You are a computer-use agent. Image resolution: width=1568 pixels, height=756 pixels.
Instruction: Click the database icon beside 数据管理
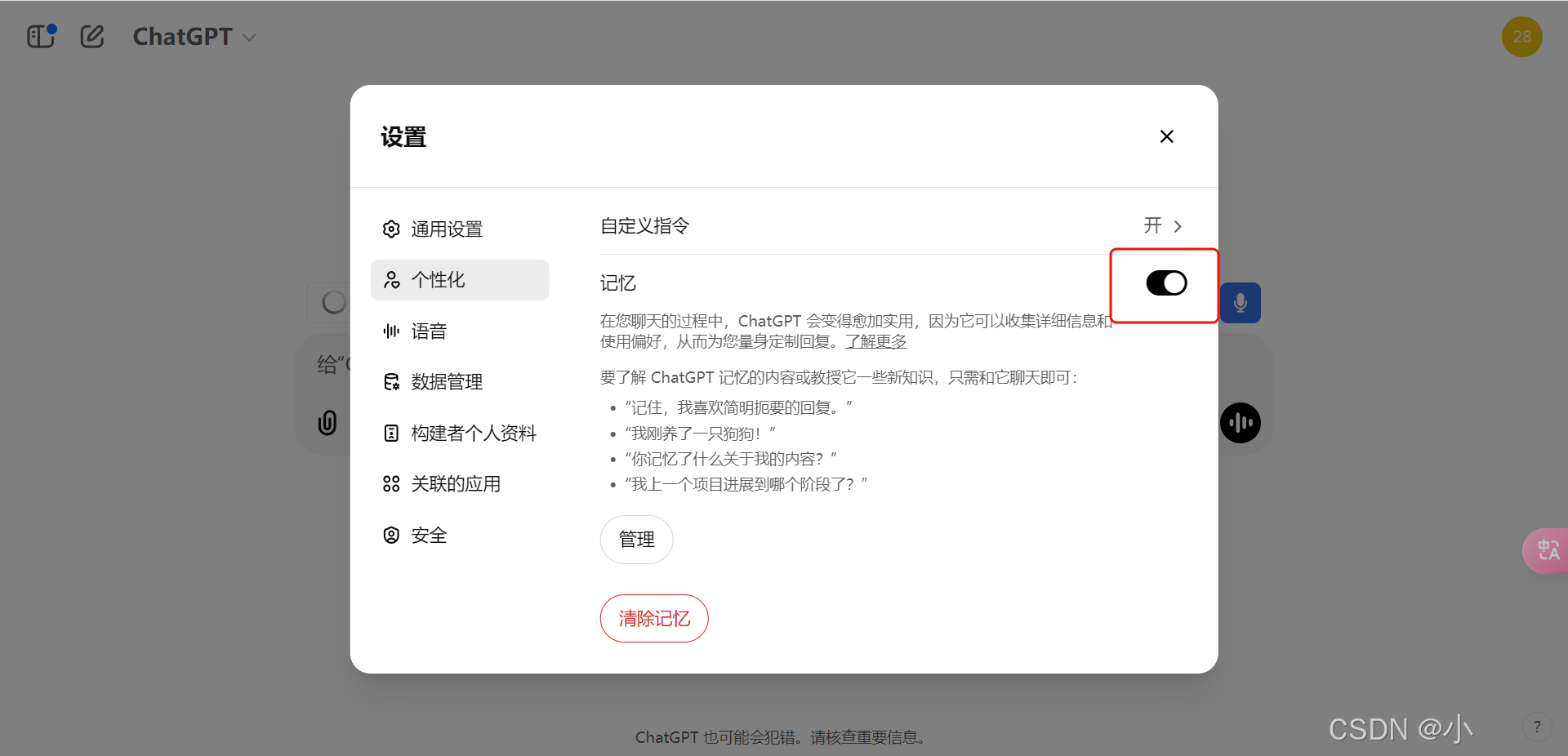click(x=391, y=382)
